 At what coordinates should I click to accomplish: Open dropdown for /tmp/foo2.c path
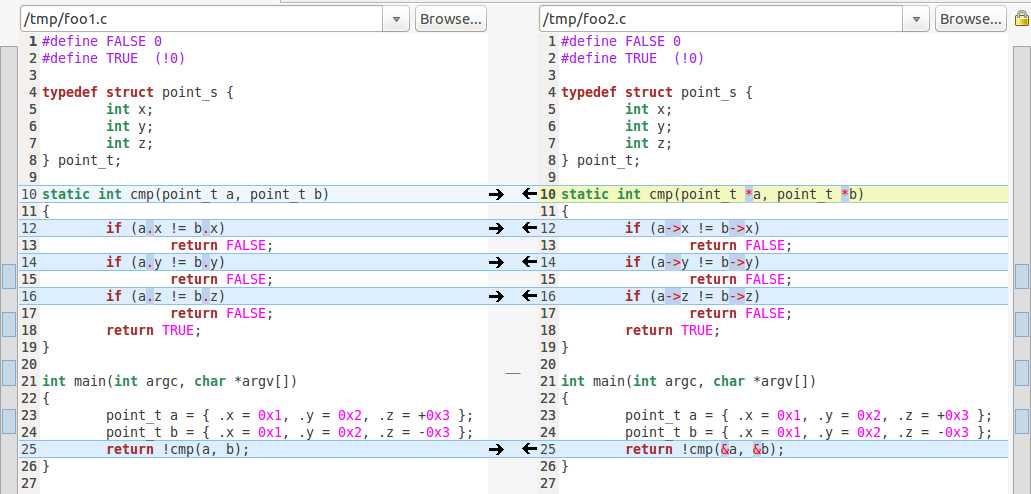click(916, 19)
